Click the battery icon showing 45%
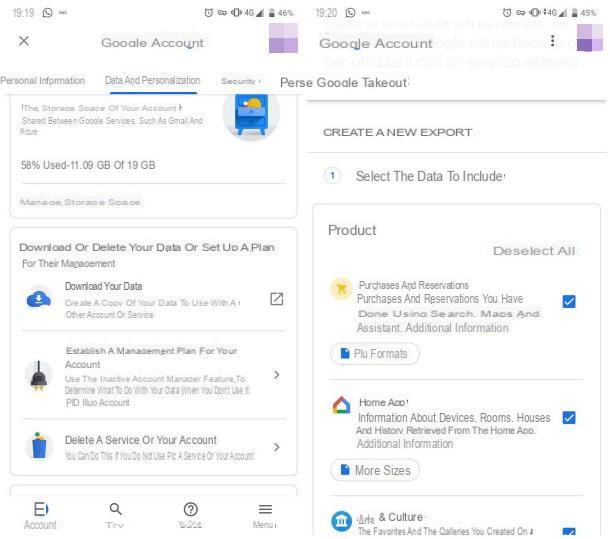Viewport: 610px width, 539px height. [x=574, y=13]
